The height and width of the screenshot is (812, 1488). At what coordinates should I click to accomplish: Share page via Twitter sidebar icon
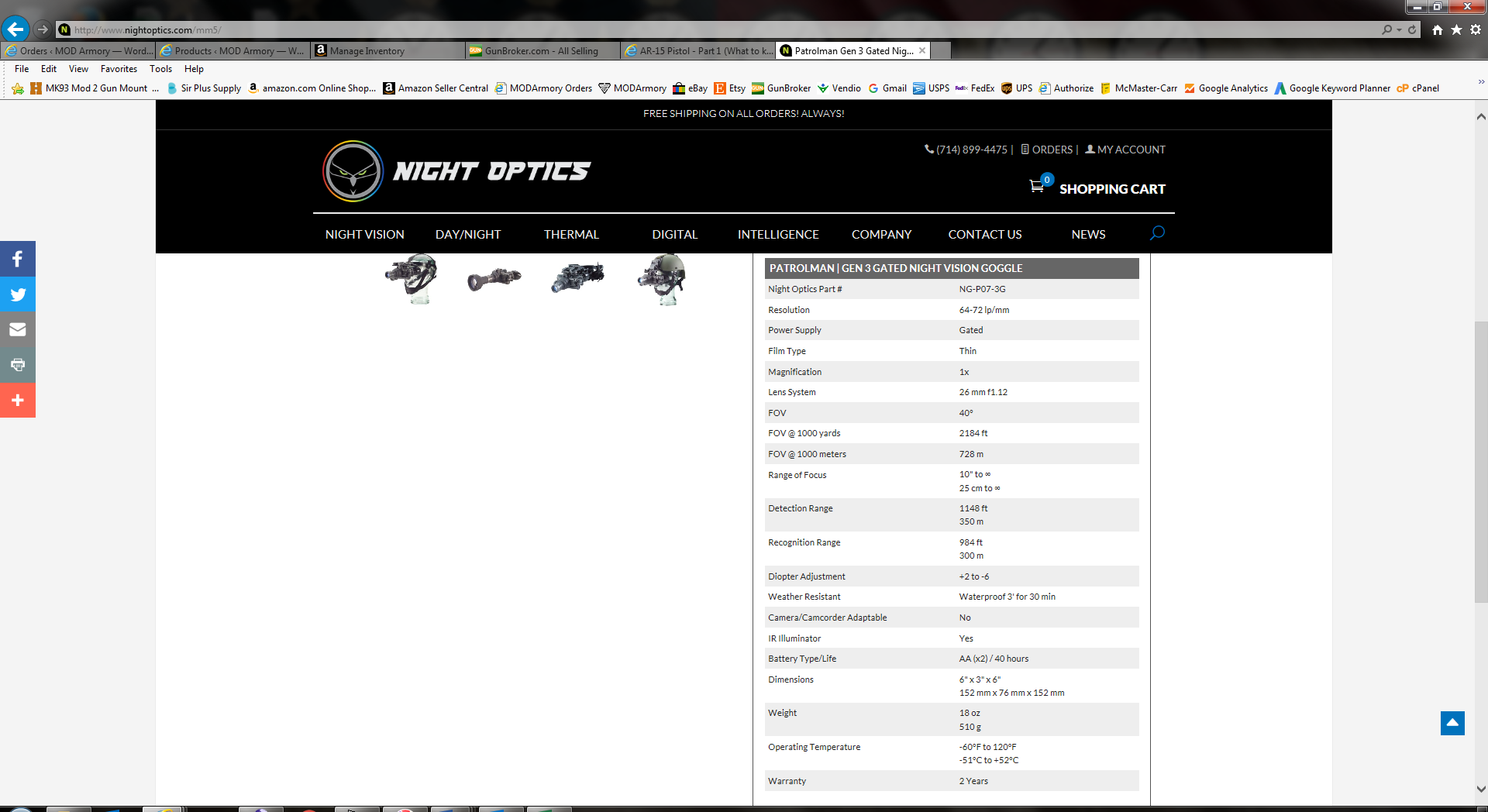click(18, 294)
